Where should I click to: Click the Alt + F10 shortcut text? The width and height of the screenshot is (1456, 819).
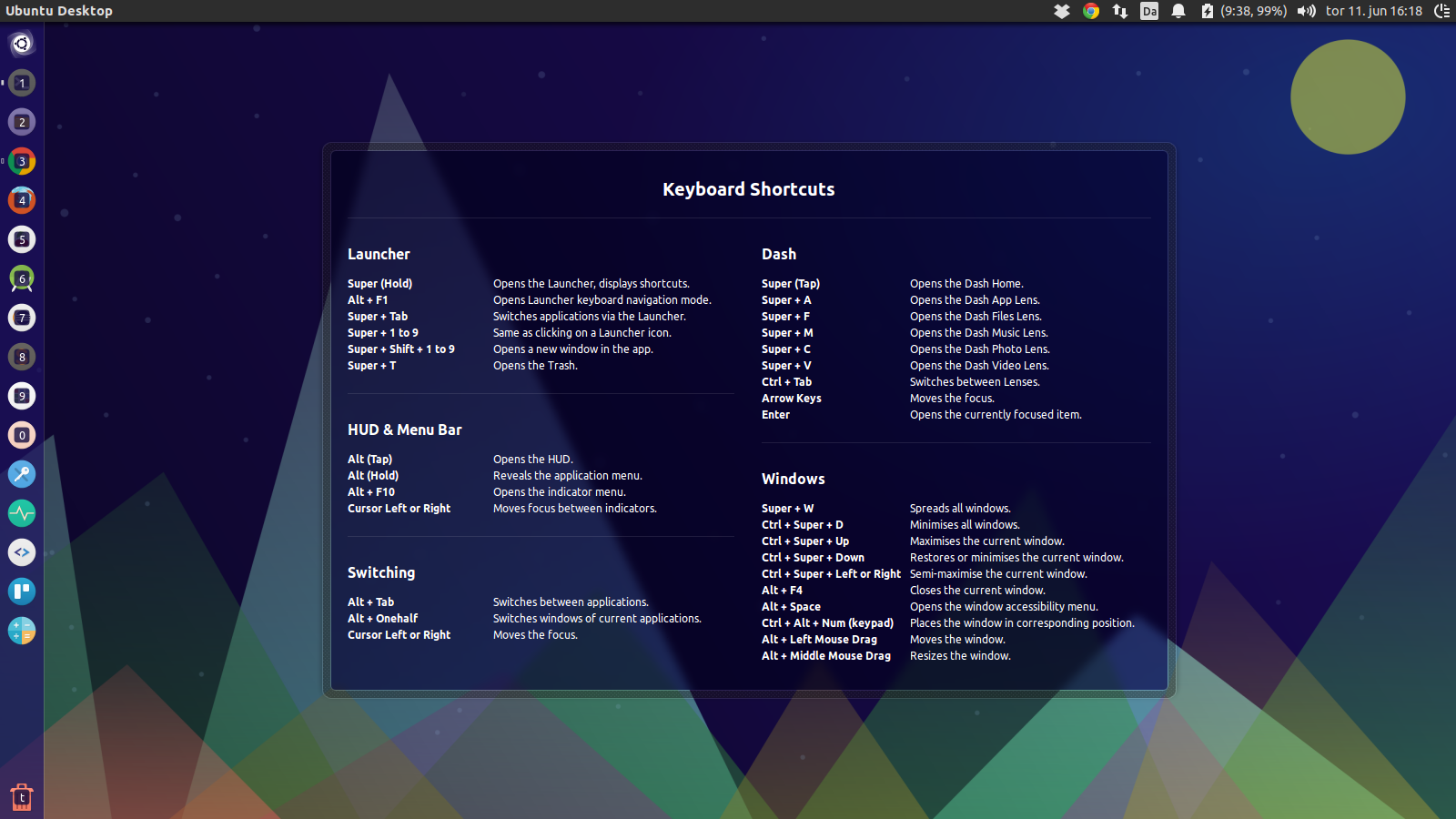pos(371,492)
